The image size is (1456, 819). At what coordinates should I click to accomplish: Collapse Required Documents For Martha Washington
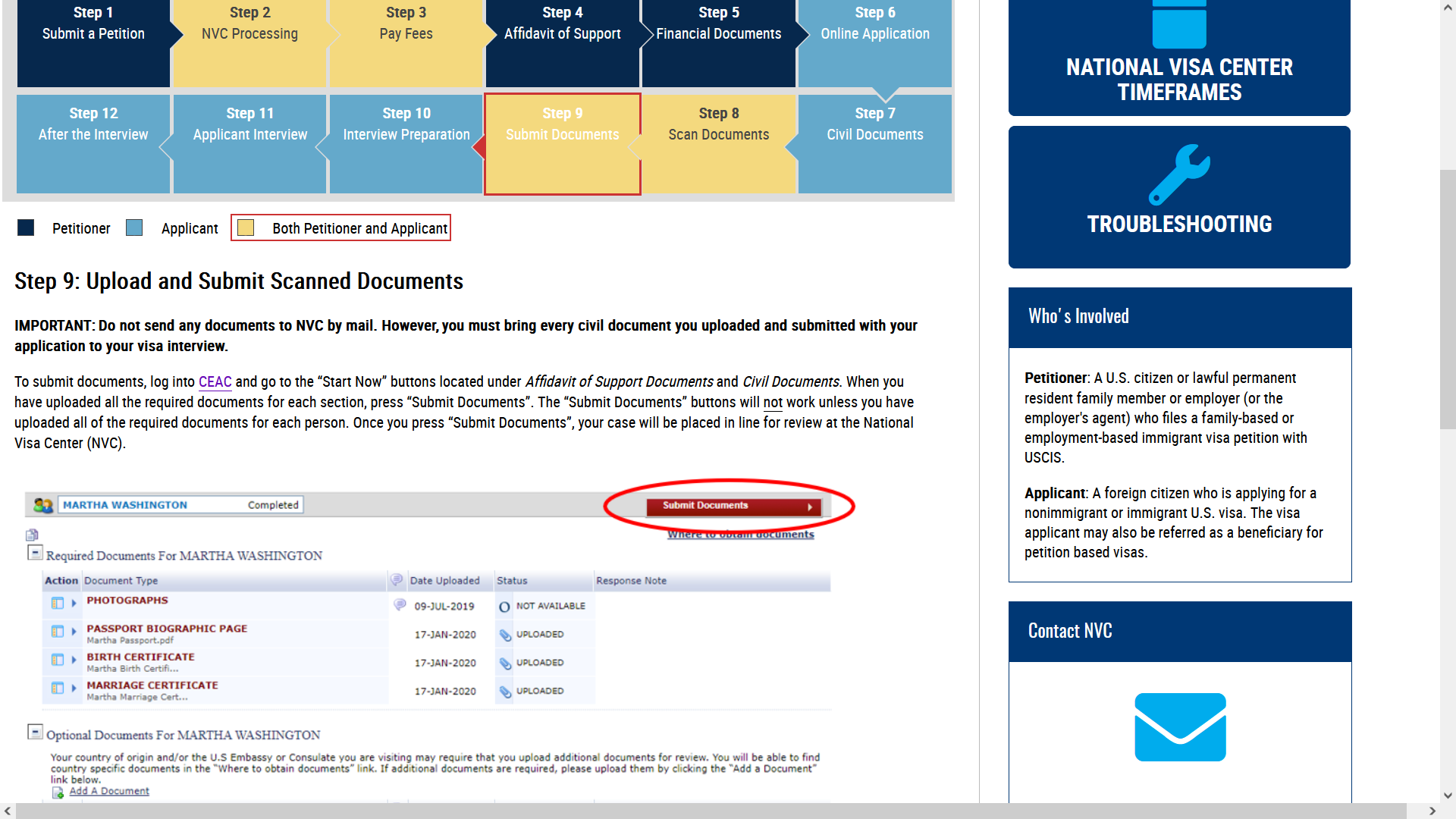tap(35, 553)
